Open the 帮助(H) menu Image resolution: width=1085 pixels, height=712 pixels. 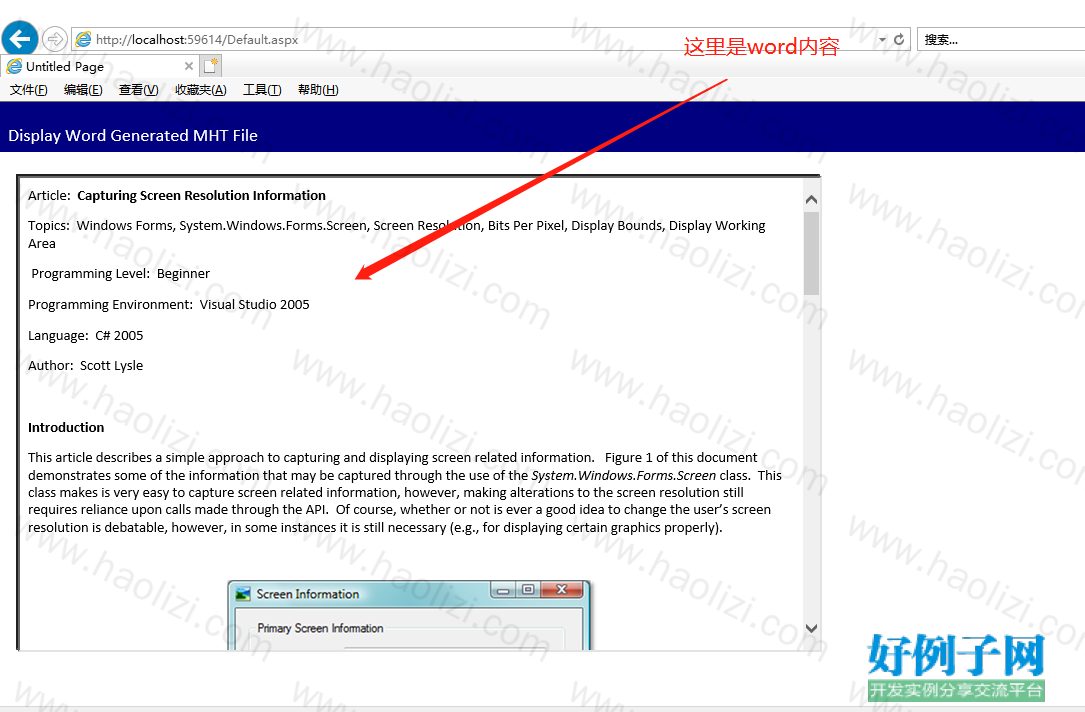point(318,90)
